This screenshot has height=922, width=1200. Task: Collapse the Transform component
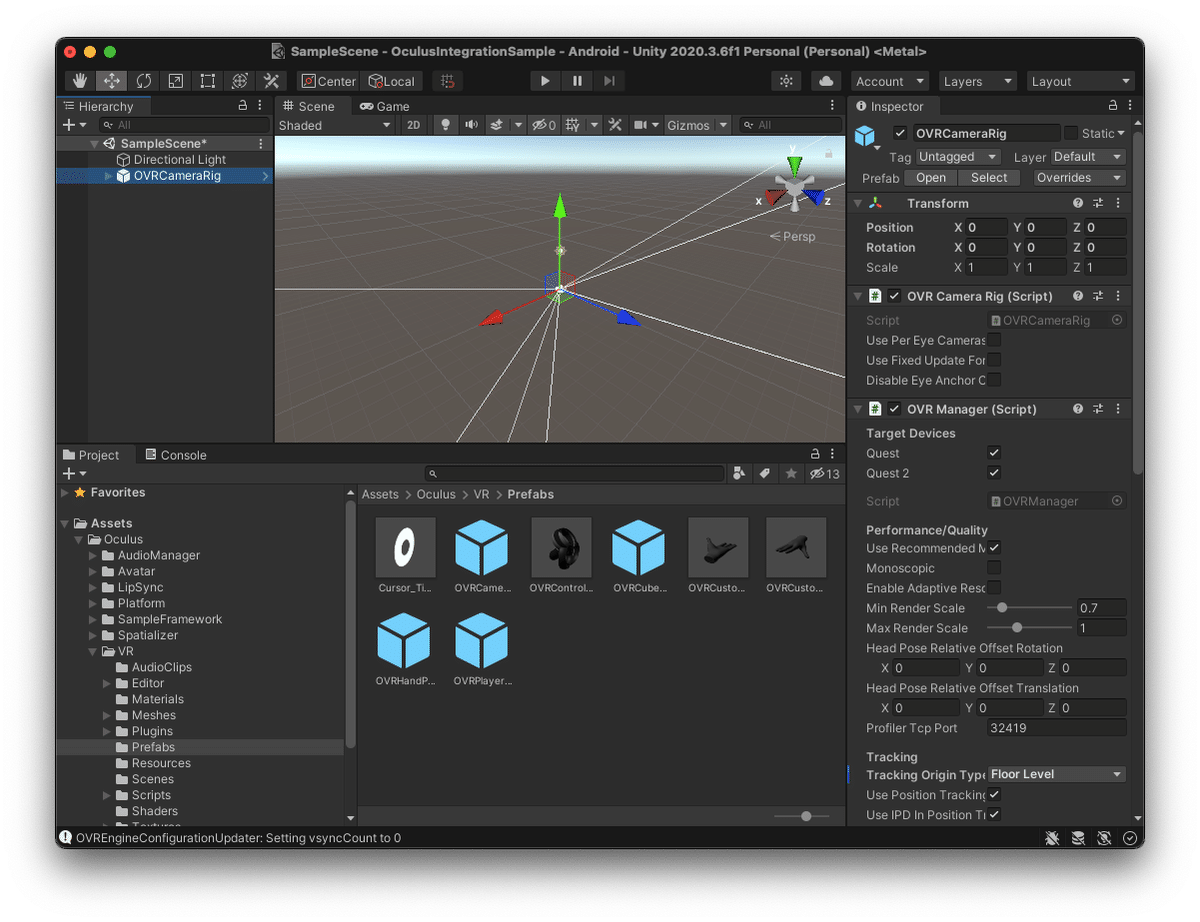point(858,203)
